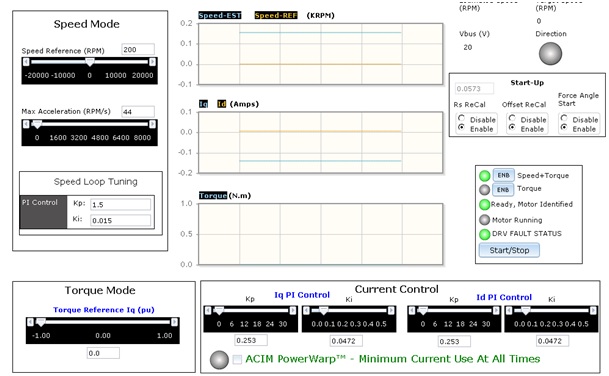Select Disable under Offset ReCal
Image resolution: width=609 pixels, height=376 pixels.
[512, 118]
